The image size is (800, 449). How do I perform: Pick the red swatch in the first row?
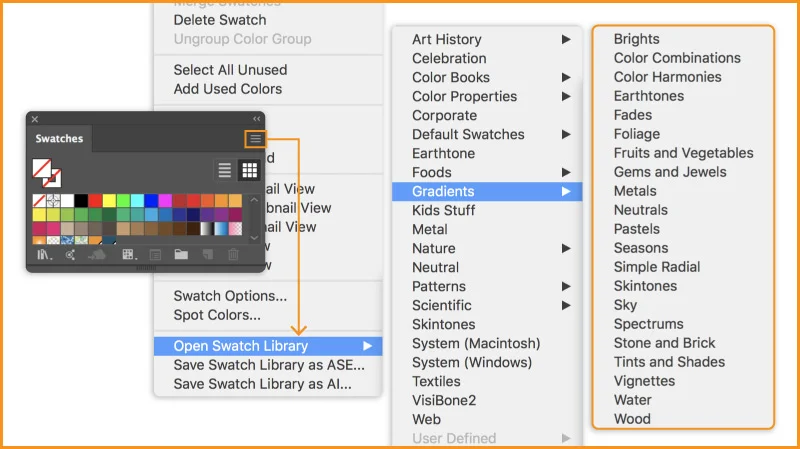click(x=95, y=201)
